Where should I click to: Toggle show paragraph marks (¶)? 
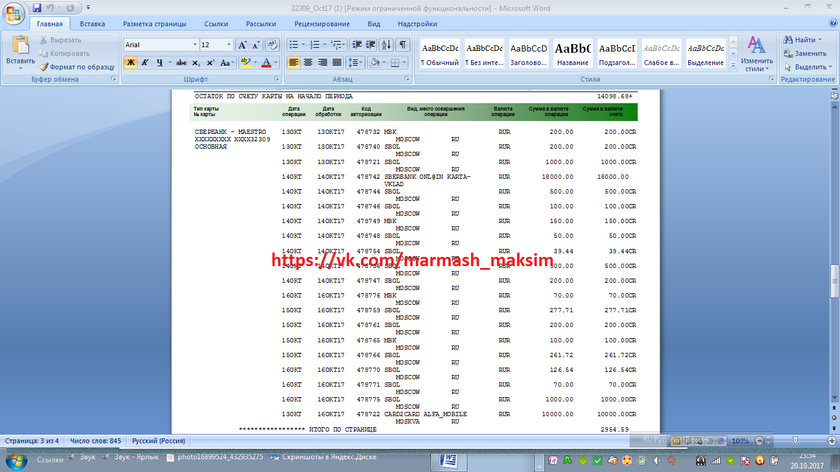coord(403,45)
